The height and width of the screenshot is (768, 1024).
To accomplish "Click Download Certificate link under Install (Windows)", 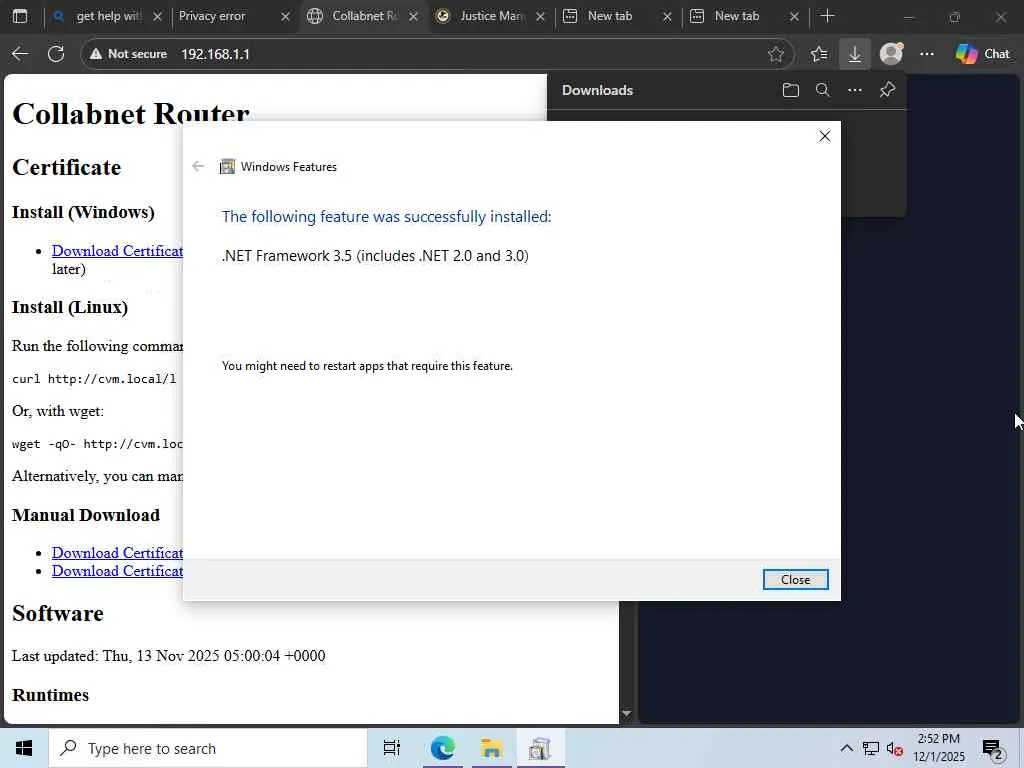I will click(118, 251).
